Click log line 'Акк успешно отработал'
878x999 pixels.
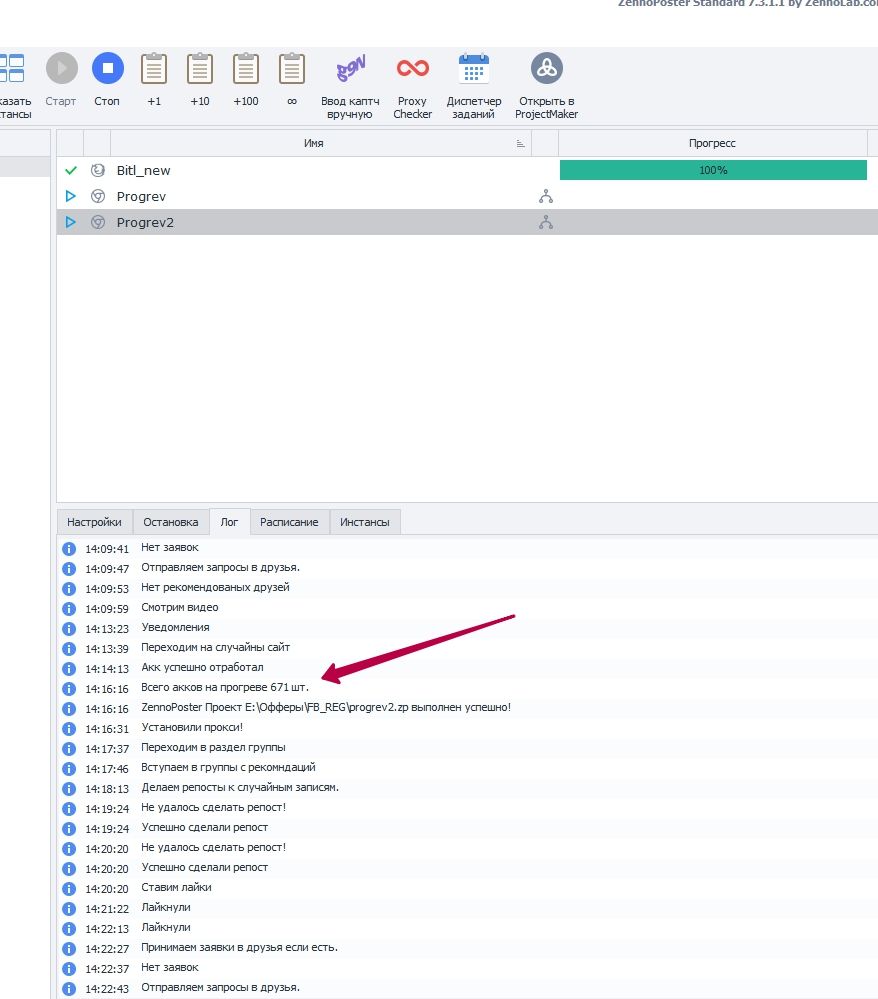202,667
